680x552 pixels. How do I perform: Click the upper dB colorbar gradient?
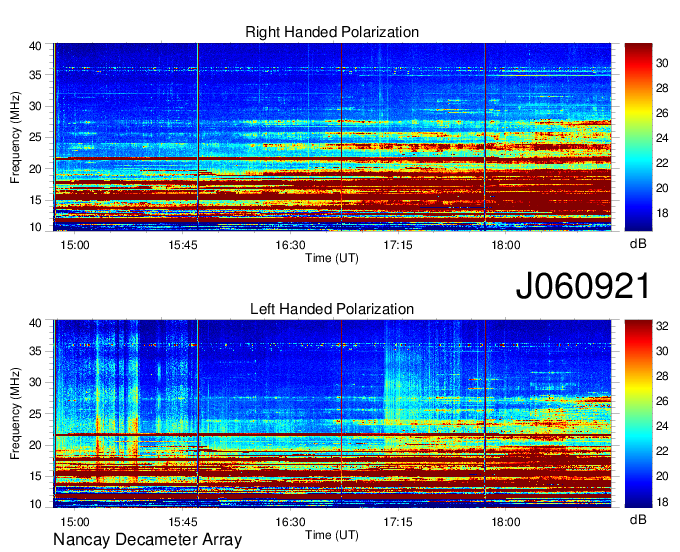point(638,137)
